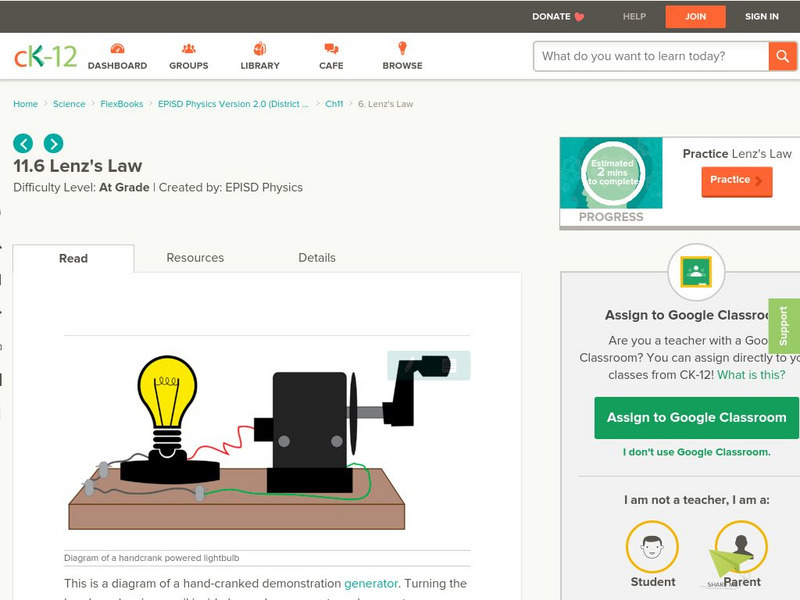Image resolution: width=800 pixels, height=600 pixels.
Task: Click the DASHBOARD menu label
Action: (117, 66)
